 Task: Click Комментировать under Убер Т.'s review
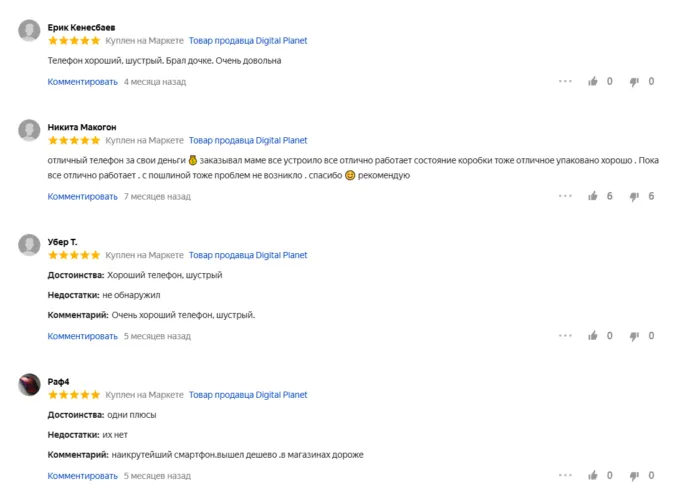pos(83,336)
